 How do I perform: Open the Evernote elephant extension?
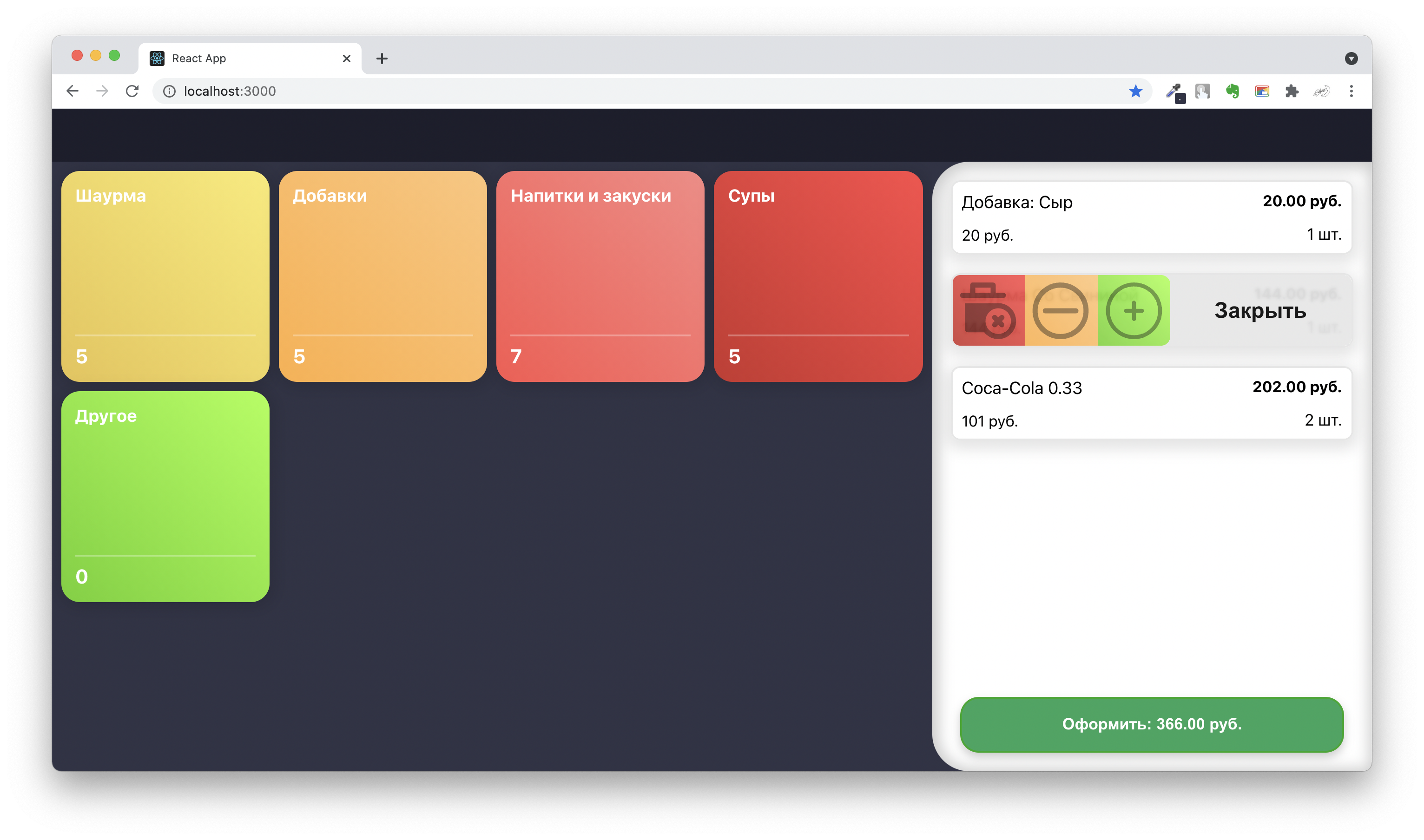[1233, 91]
